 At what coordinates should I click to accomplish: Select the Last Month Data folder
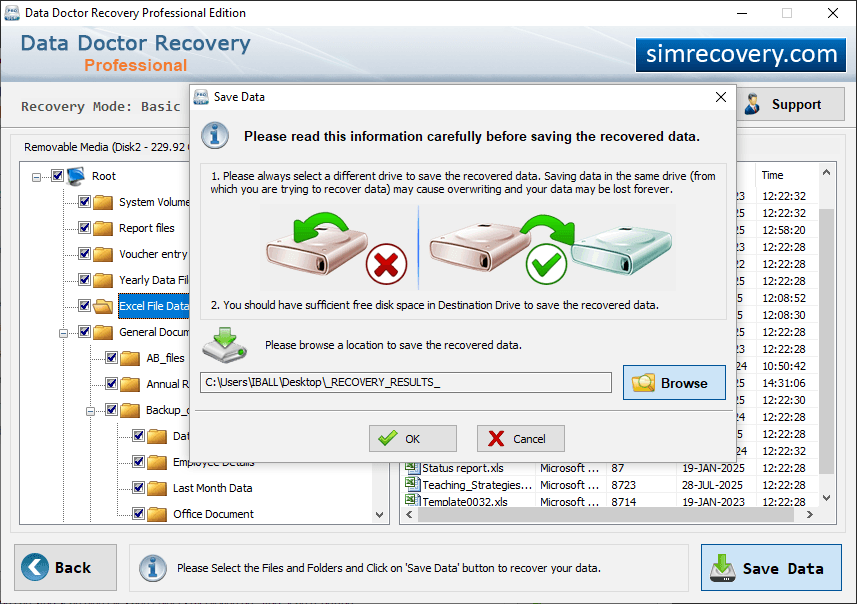213,488
